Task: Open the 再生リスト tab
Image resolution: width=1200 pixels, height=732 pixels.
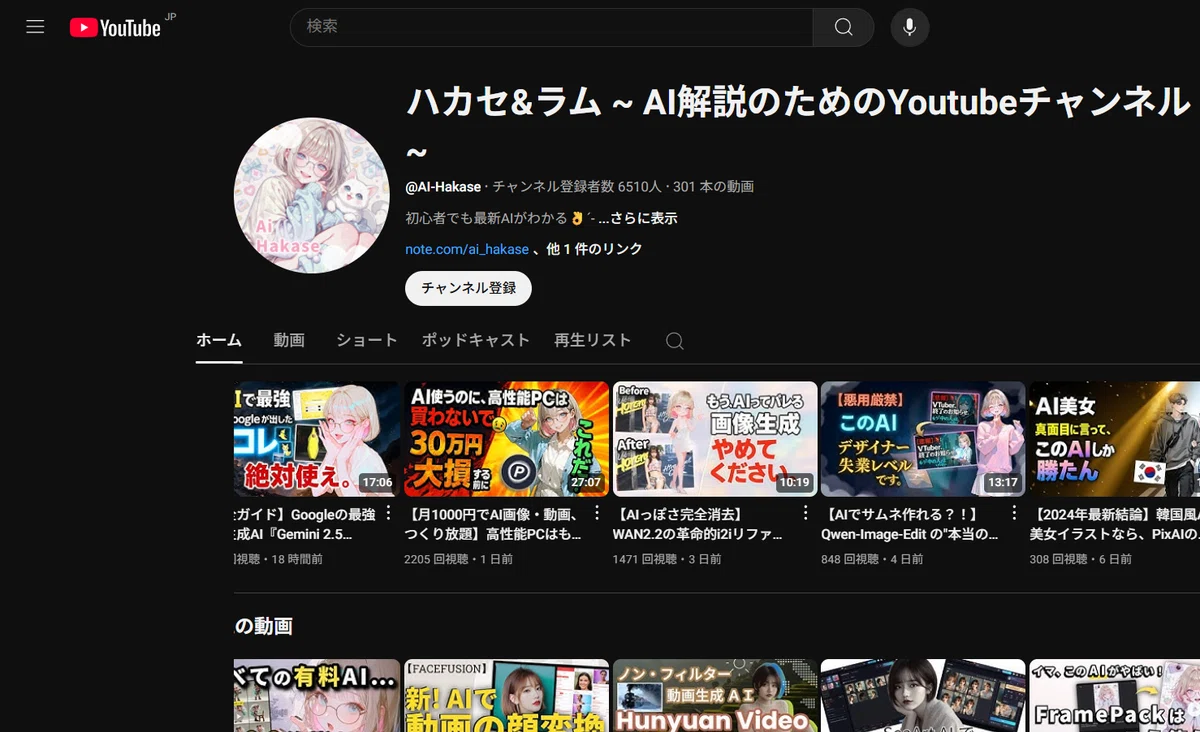Action: pos(593,340)
